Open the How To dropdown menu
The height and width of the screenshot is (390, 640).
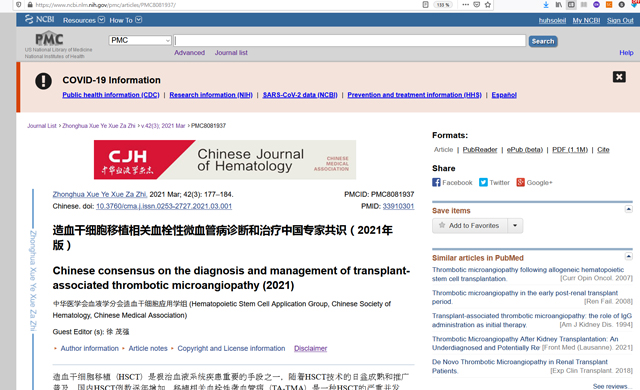click(125, 20)
